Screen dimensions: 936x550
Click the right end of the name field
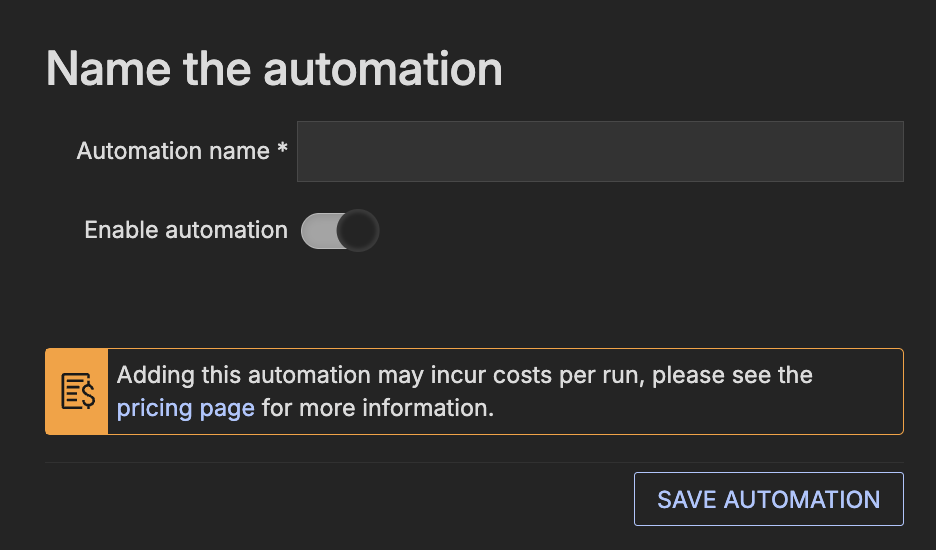click(885, 152)
